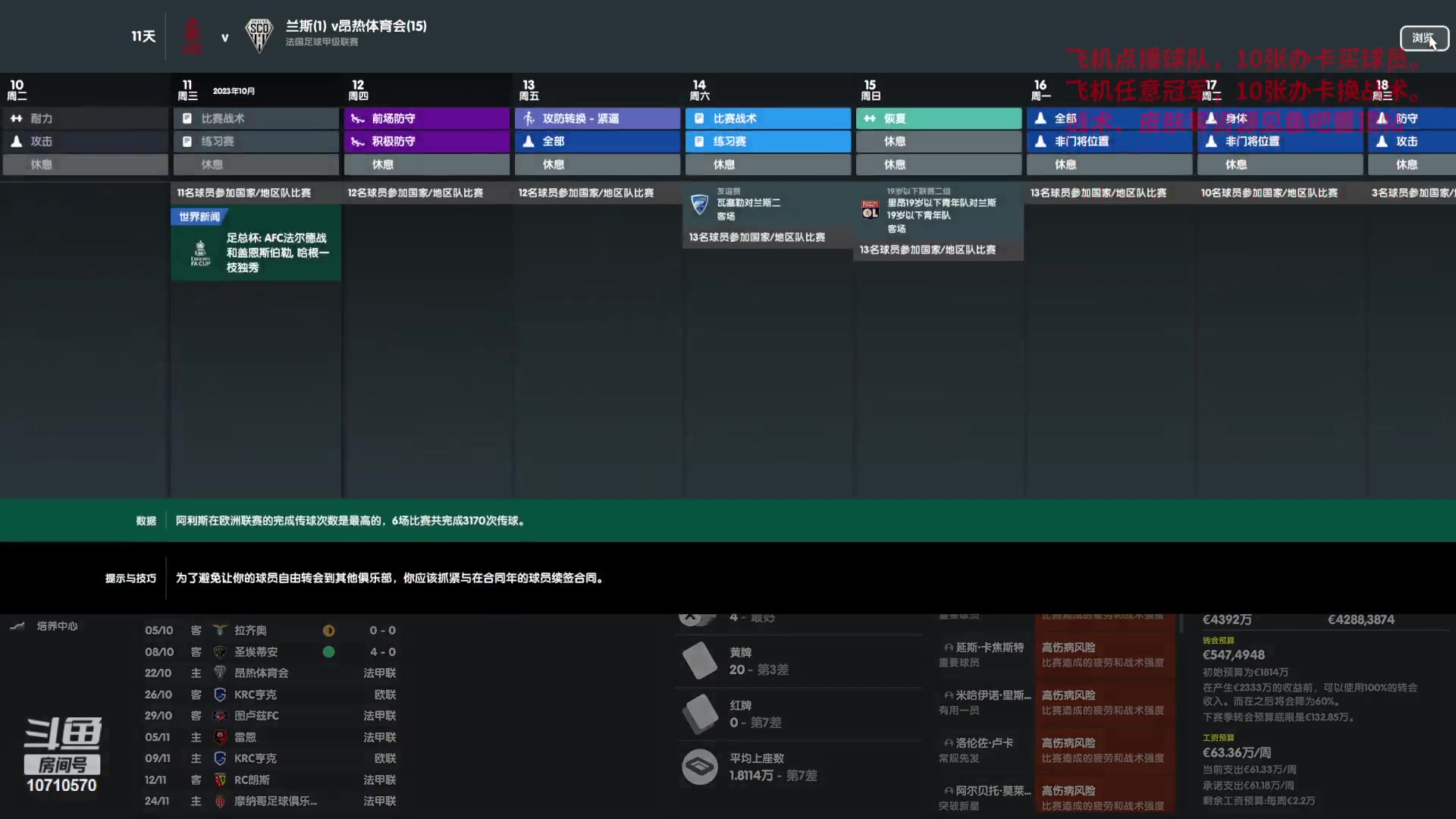Click the arrows icon beside 恢复 session

(870, 118)
